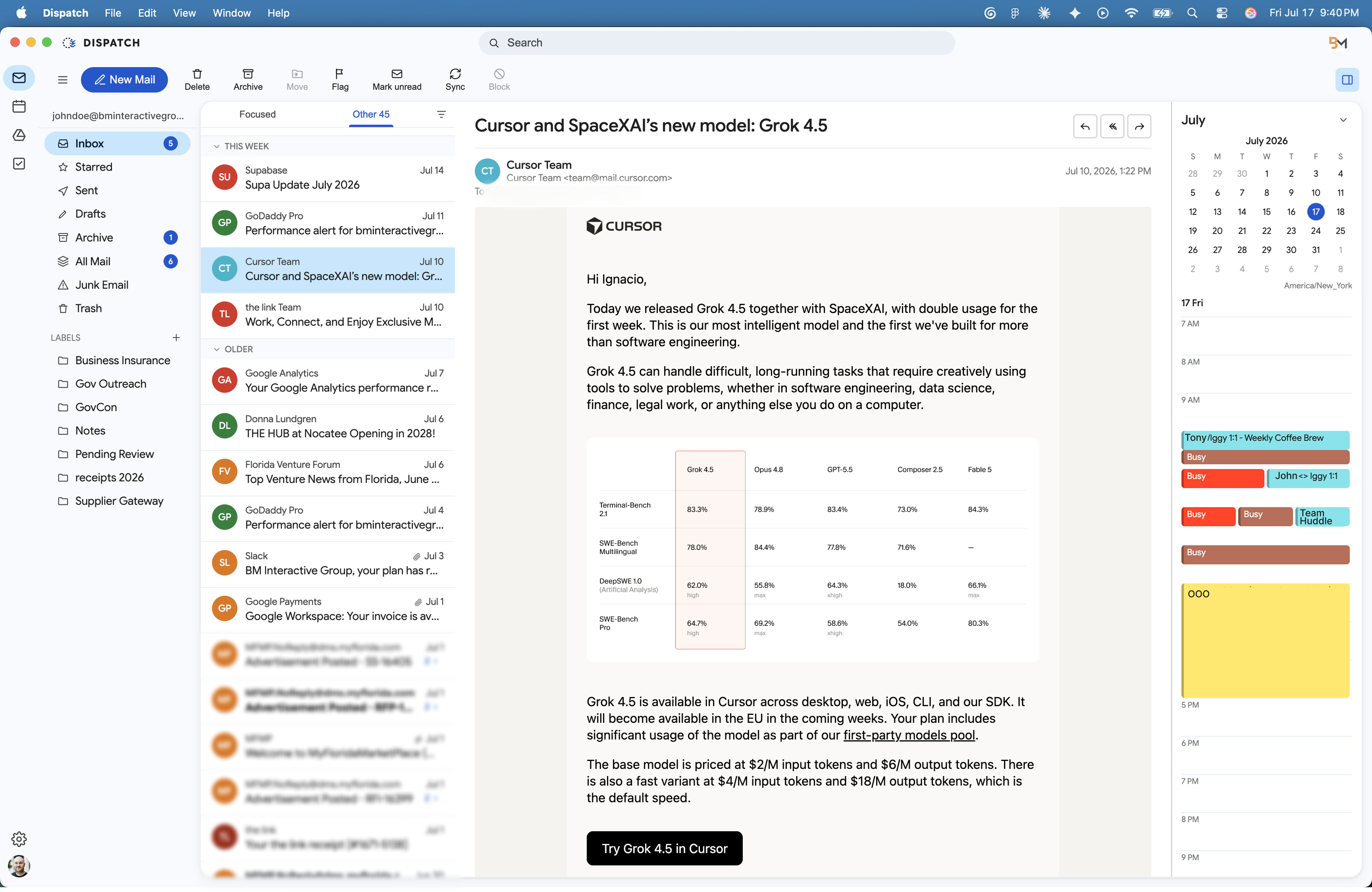Open the Junk Email folder
This screenshot has width=1372, height=892.
[118, 285]
